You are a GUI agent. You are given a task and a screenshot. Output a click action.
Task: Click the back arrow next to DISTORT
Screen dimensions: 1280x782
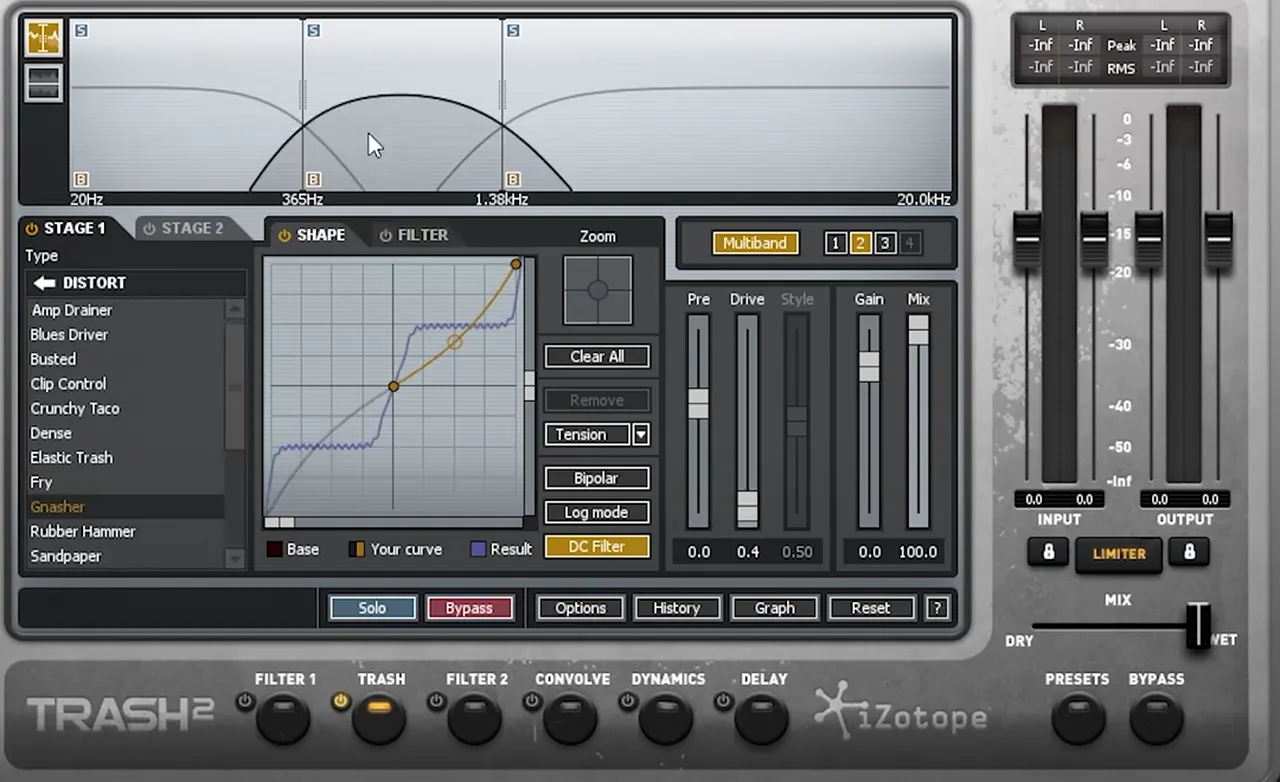pyautogui.click(x=44, y=283)
